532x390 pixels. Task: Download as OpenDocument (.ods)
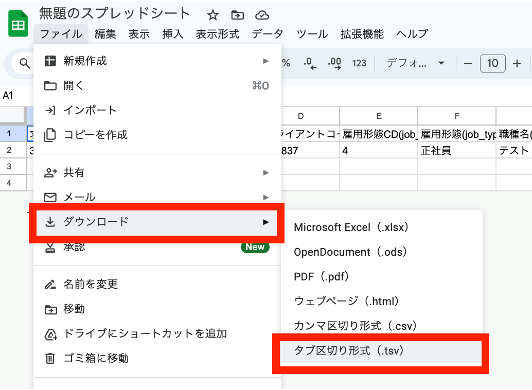point(381,252)
